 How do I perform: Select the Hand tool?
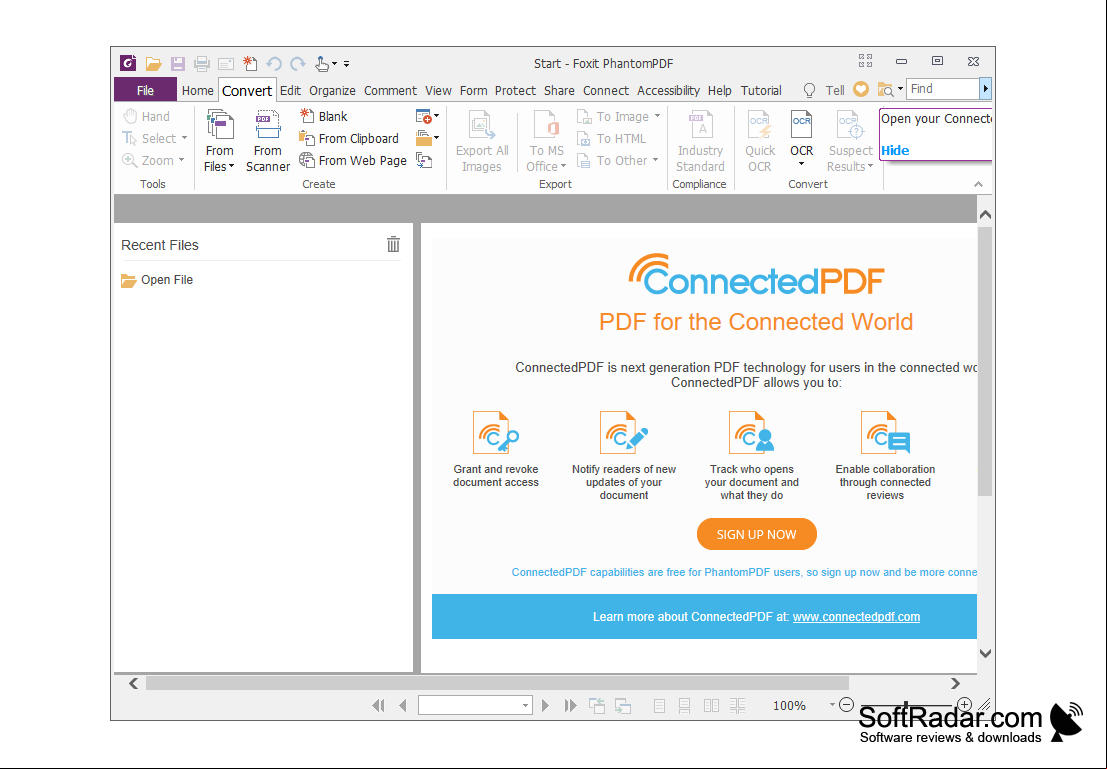coord(146,117)
